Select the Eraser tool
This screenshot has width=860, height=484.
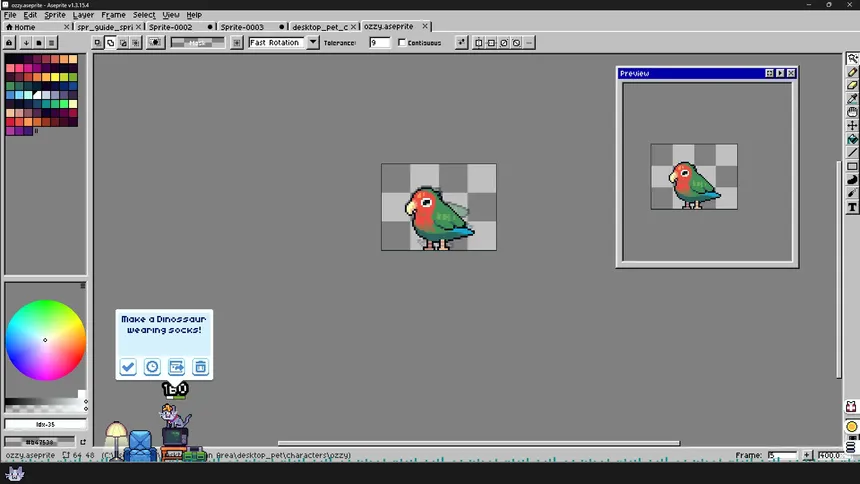point(852,85)
